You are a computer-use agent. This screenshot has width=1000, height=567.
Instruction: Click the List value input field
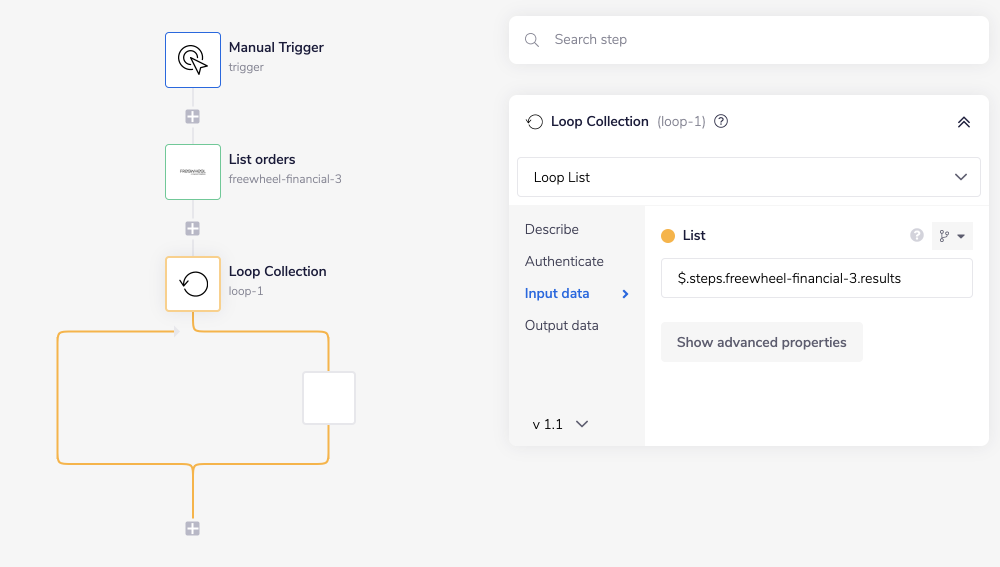(816, 278)
